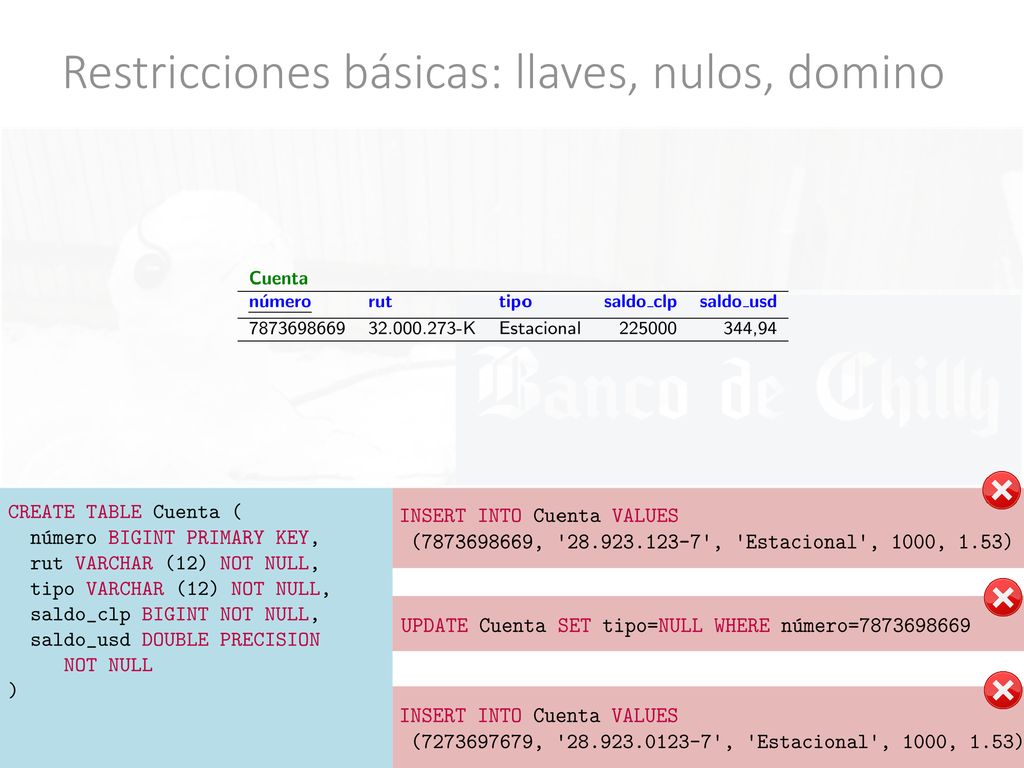
Task: Click table cell '7873698669'
Action: [x=297, y=328]
